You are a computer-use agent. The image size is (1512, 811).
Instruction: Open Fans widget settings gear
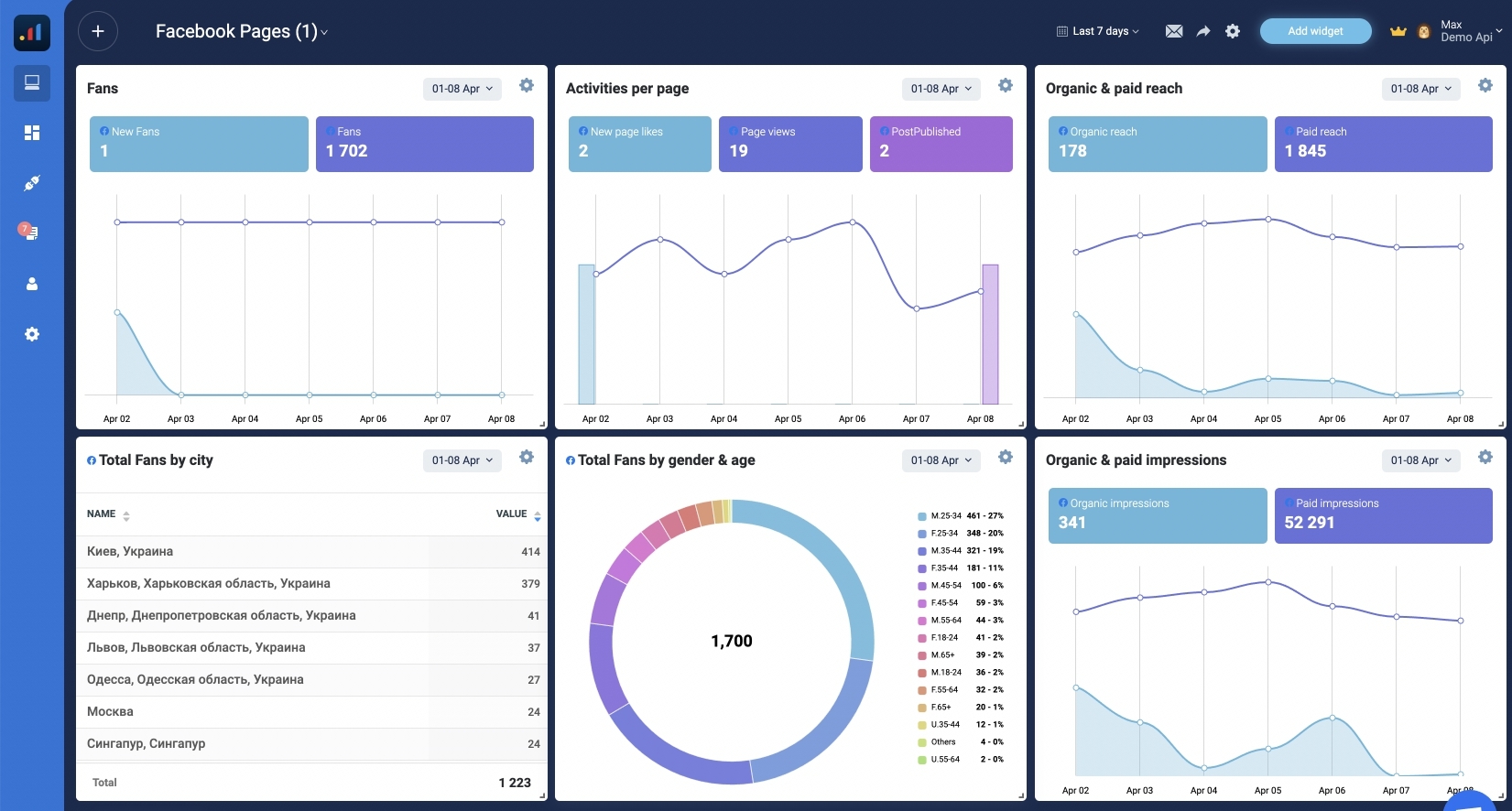(x=527, y=85)
